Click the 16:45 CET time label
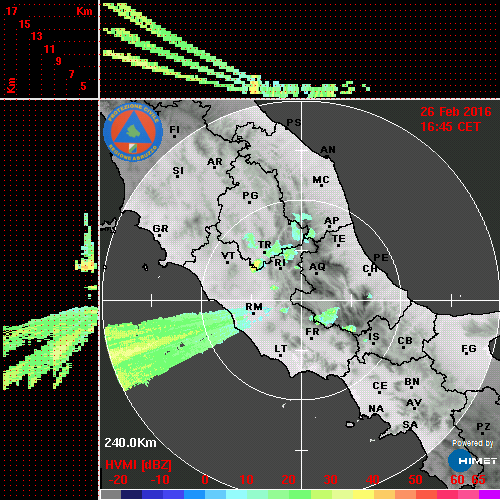 450,127
